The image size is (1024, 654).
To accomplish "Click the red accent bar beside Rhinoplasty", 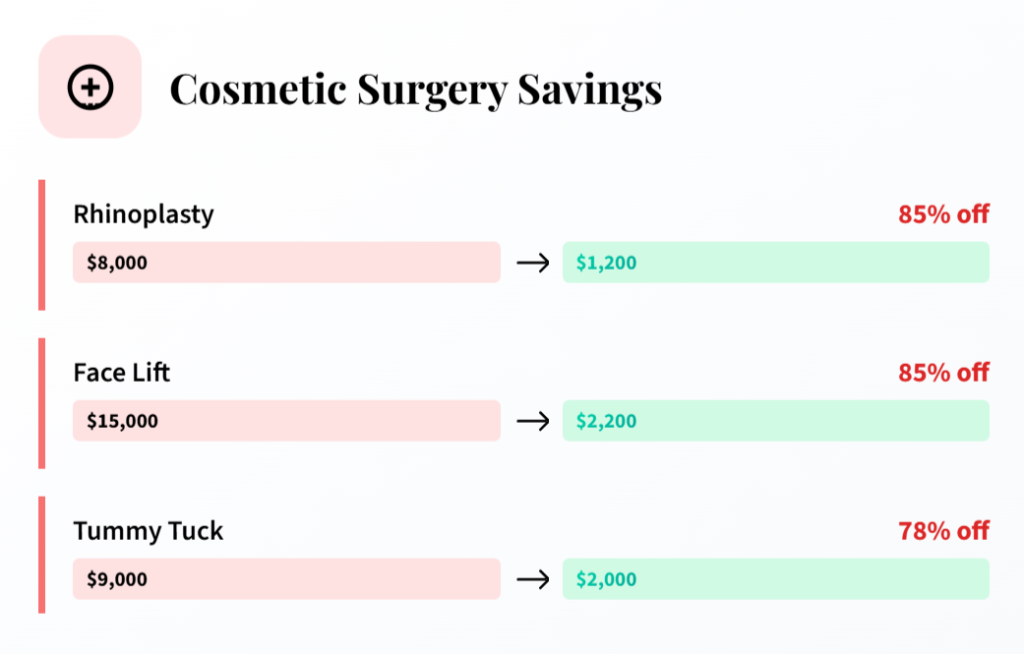I will [x=42, y=245].
